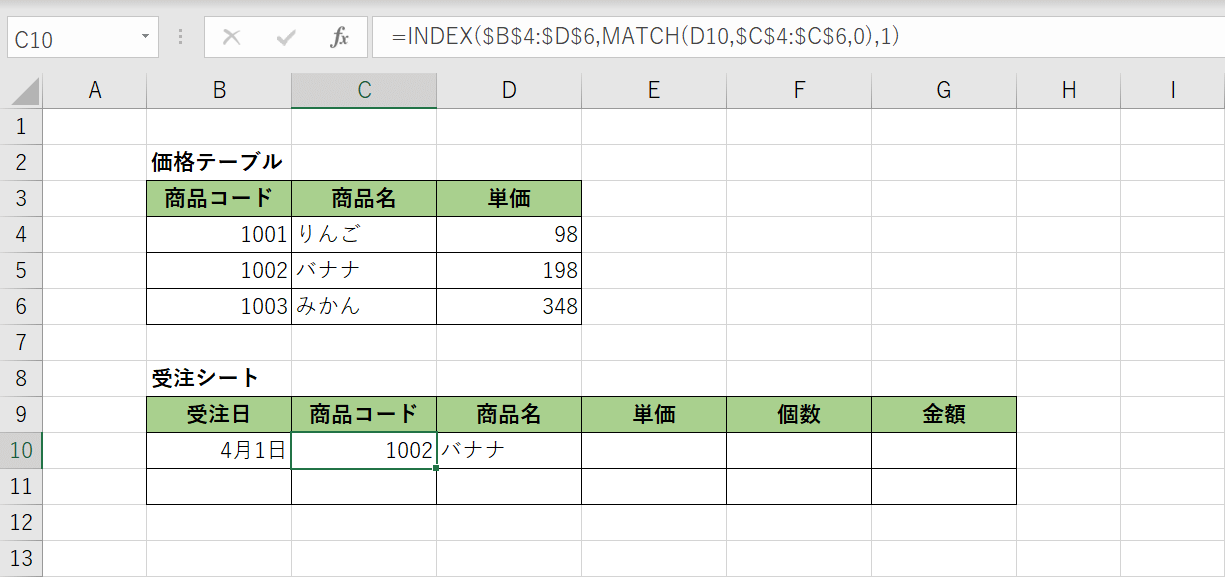The width and height of the screenshot is (1225, 577).
Task: Select column G header
Action: click(943, 91)
